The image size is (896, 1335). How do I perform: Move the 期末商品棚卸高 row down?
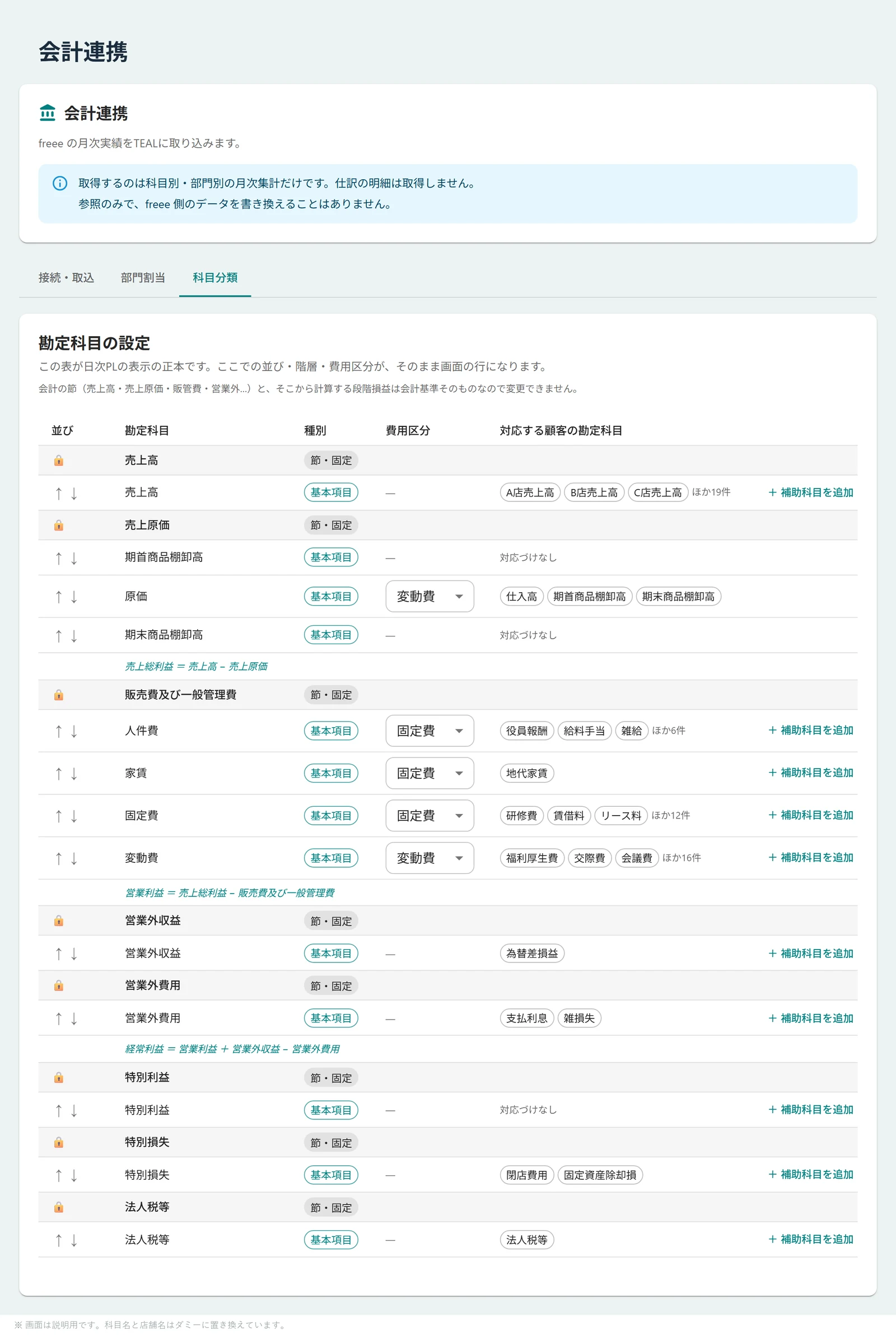coord(74,636)
